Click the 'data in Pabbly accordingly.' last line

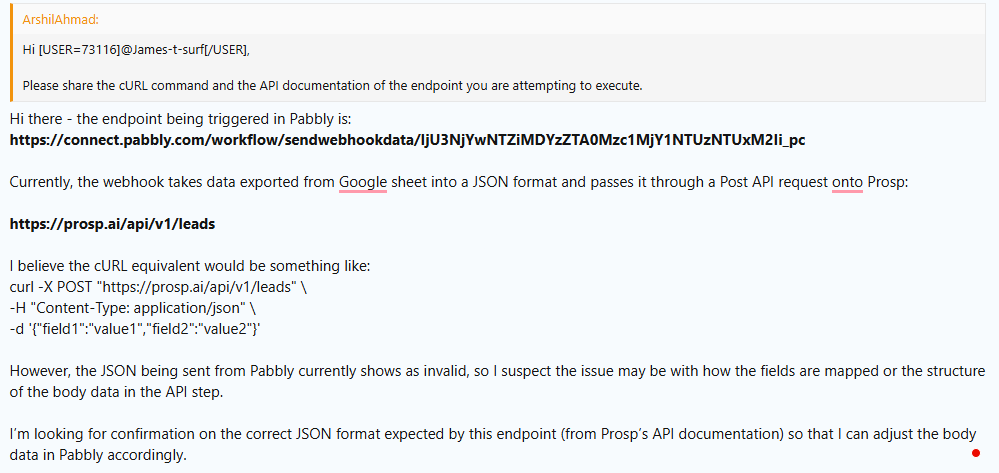point(98,455)
